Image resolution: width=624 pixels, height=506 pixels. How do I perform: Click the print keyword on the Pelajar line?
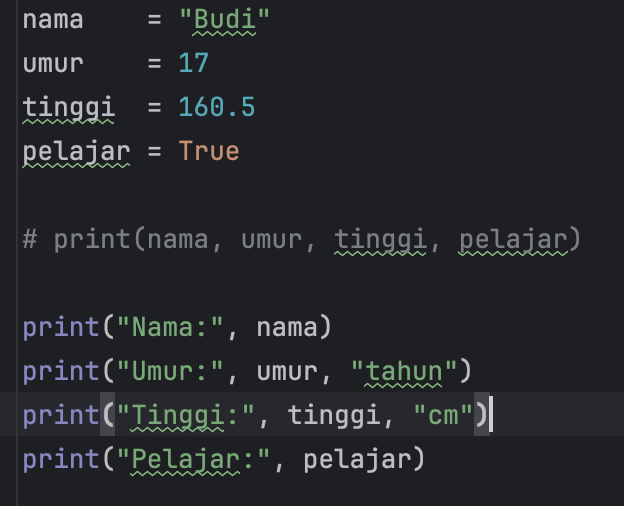pyautogui.click(x=60, y=459)
